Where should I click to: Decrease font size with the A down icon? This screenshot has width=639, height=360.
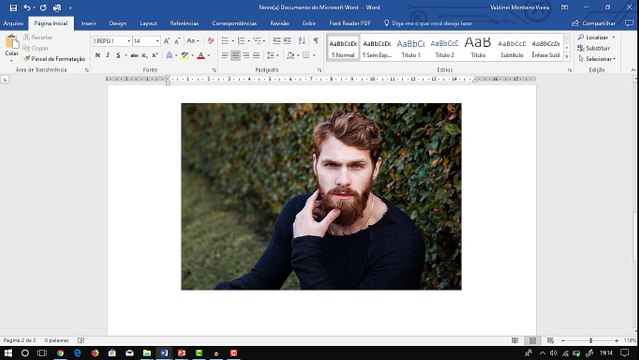click(177, 41)
